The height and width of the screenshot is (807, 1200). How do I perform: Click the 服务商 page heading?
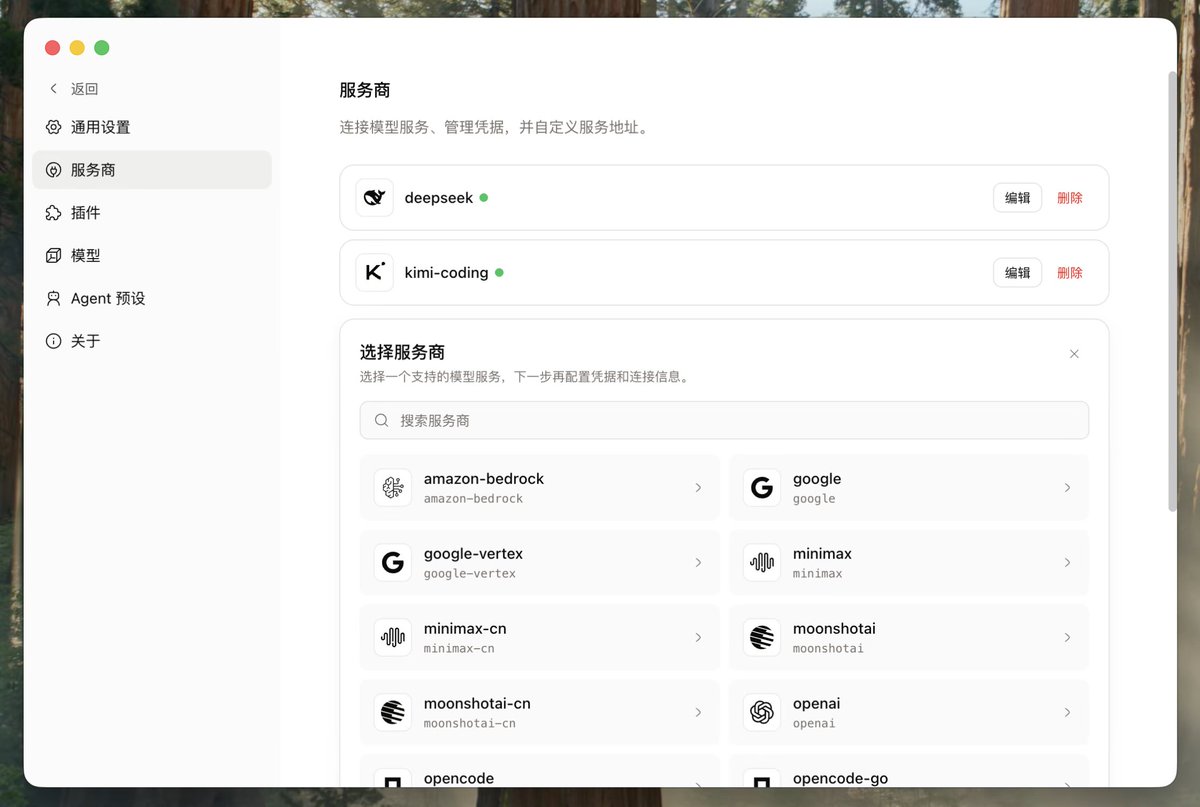365,90
